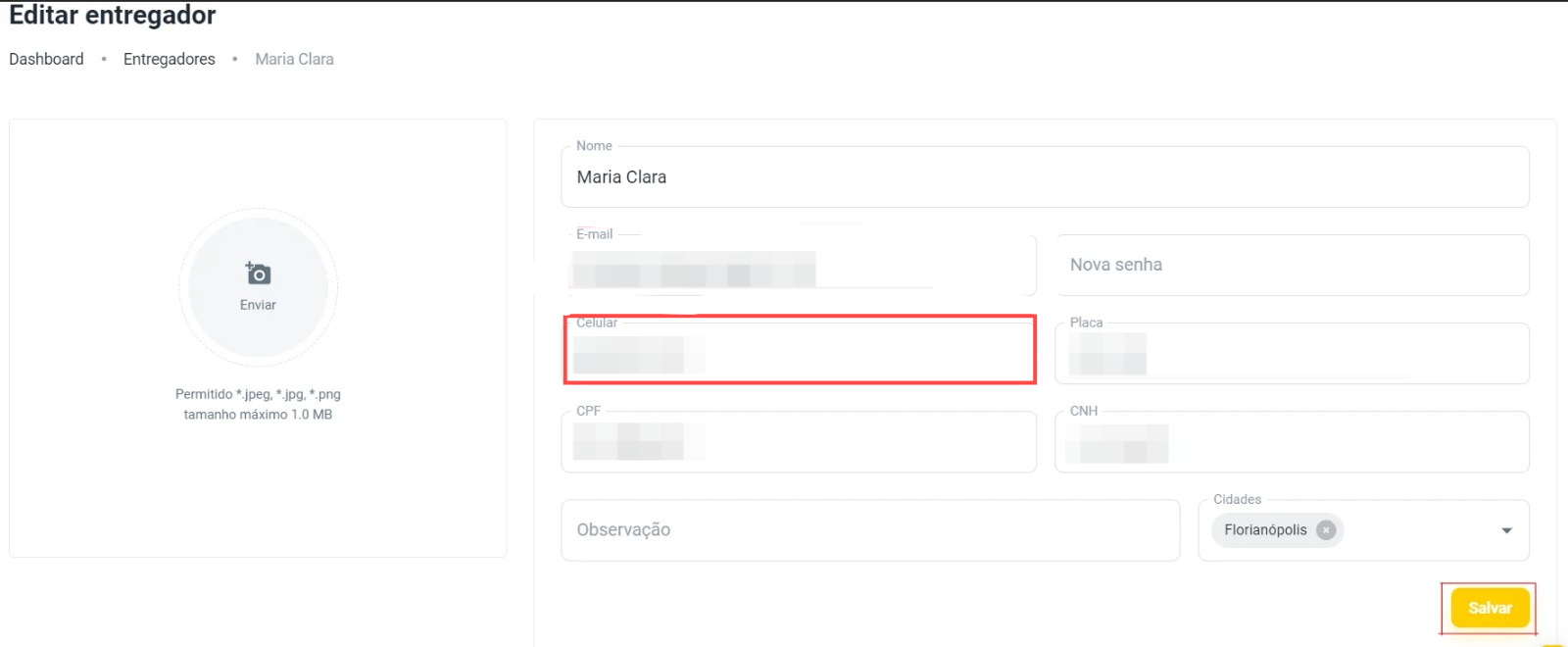
Task: Go to the Dashboard breadcrumb
Action: click(x=46, y=59)
